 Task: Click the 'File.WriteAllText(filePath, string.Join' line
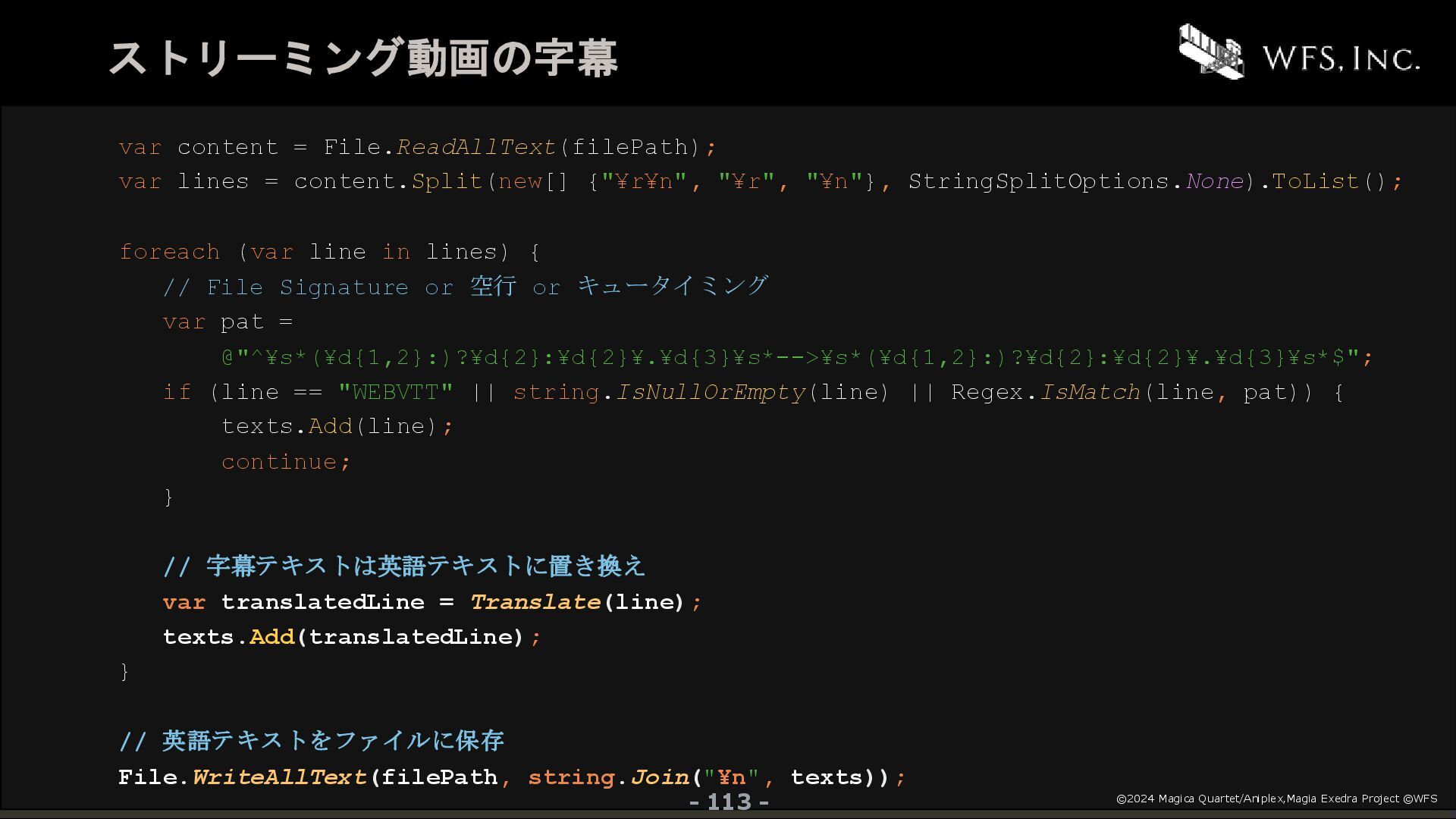tap(512, 777)
